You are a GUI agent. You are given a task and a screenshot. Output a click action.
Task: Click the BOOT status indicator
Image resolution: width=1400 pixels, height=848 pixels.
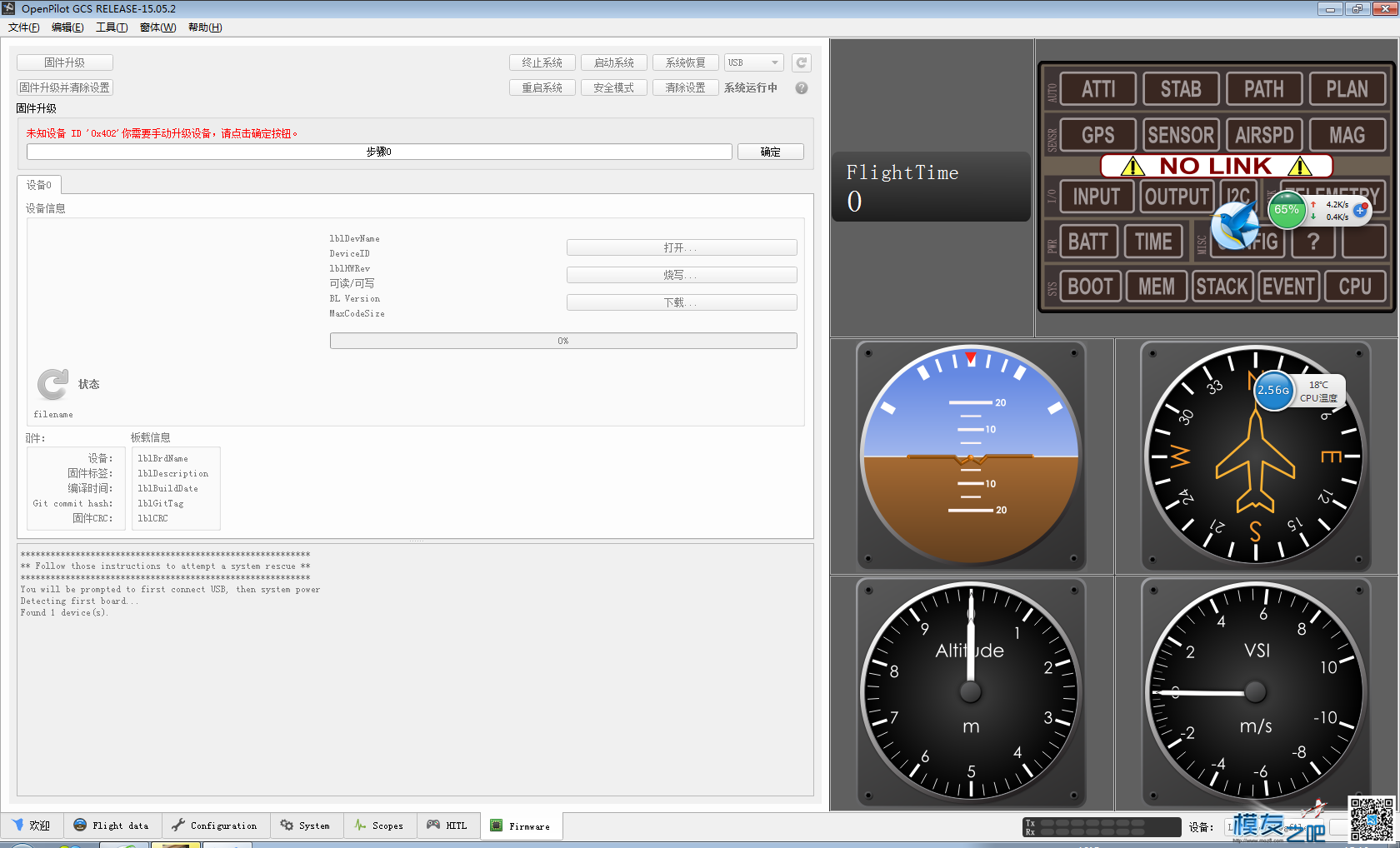(1090, 287)
